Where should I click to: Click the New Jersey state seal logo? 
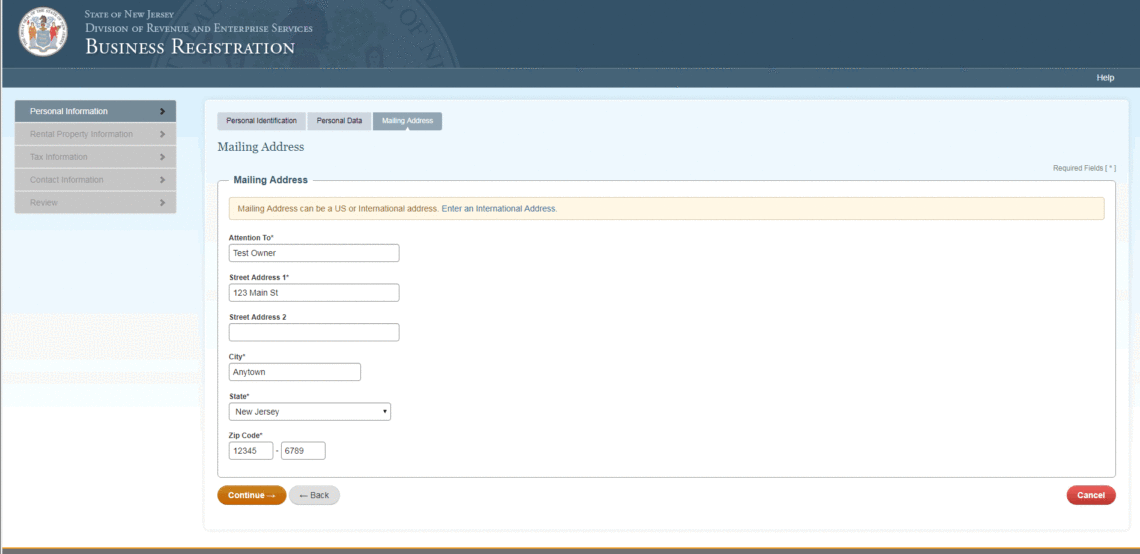tap(43, 31)
